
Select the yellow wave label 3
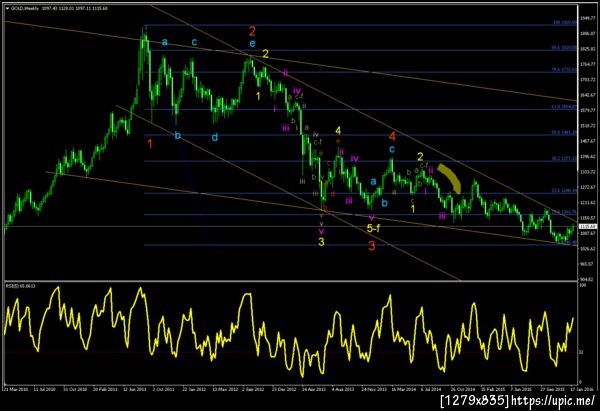[321, 241]
